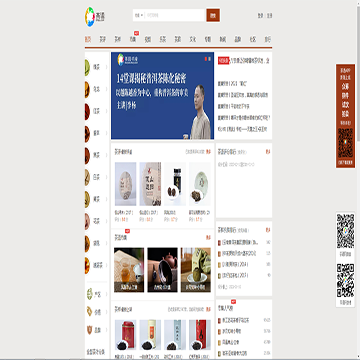360x360 pixels.
Task: Open the green tea-bag pouch article image
Action: point(196,270)
